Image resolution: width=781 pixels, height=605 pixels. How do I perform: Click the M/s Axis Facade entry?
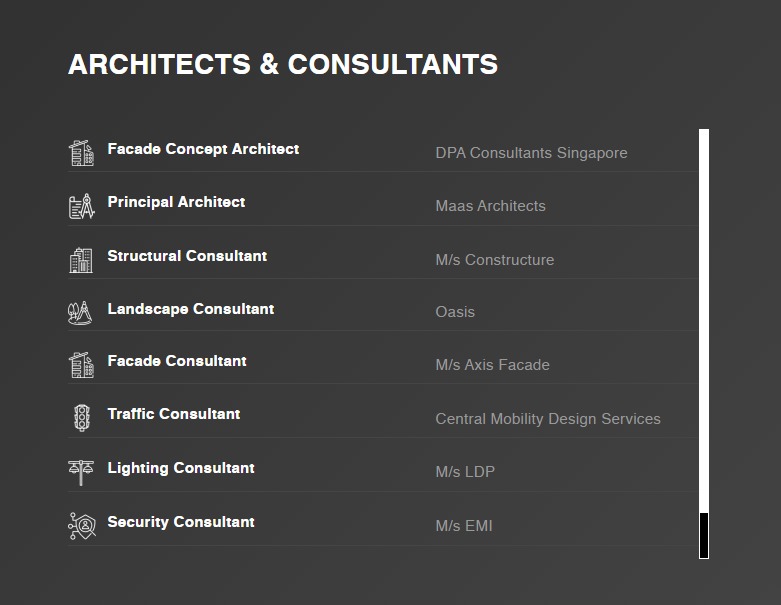(x=493, y=365)
